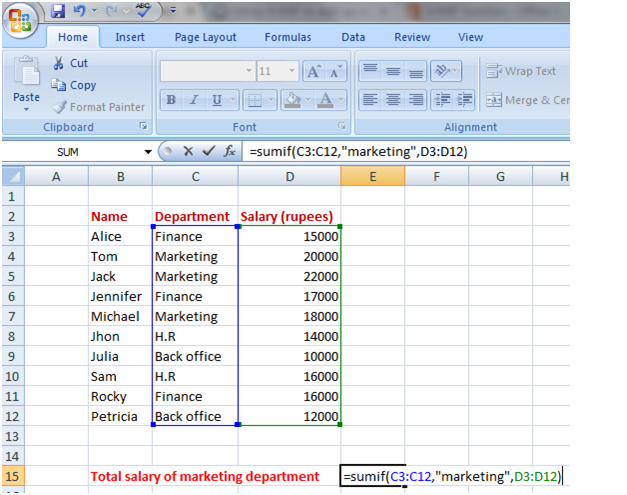The height and width of the screenshot is (495, 627).
Task: Click the cell containing Jennifer
Action: (120, 296)
